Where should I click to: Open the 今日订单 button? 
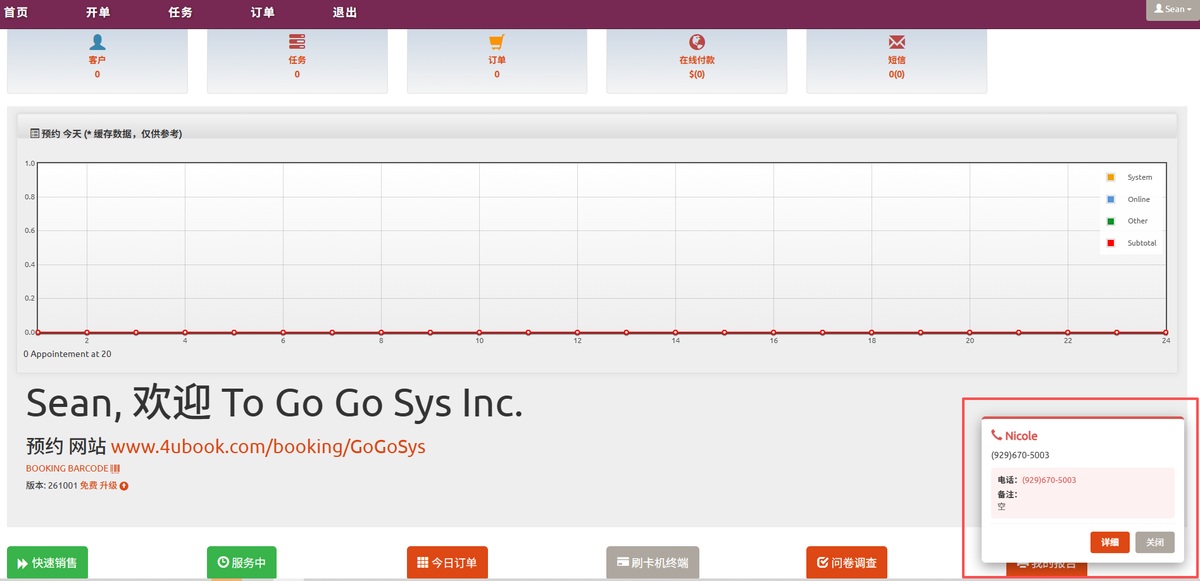[447, 563]
